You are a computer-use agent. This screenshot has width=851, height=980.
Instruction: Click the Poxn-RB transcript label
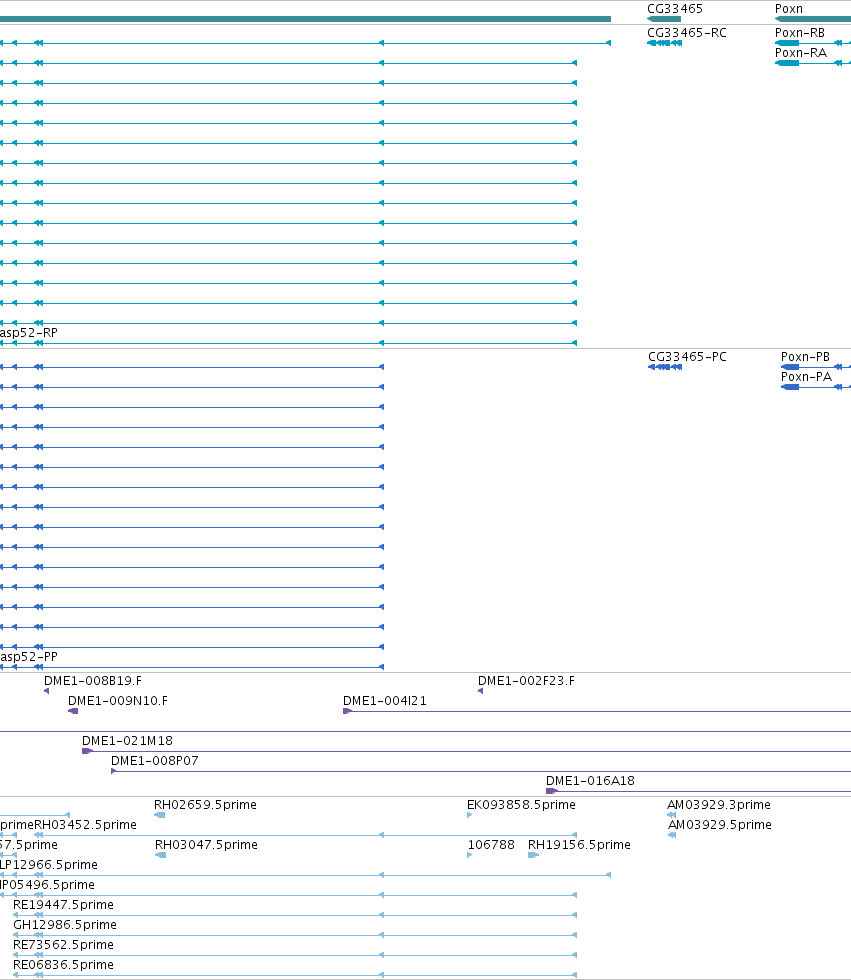tap(800, 32)
